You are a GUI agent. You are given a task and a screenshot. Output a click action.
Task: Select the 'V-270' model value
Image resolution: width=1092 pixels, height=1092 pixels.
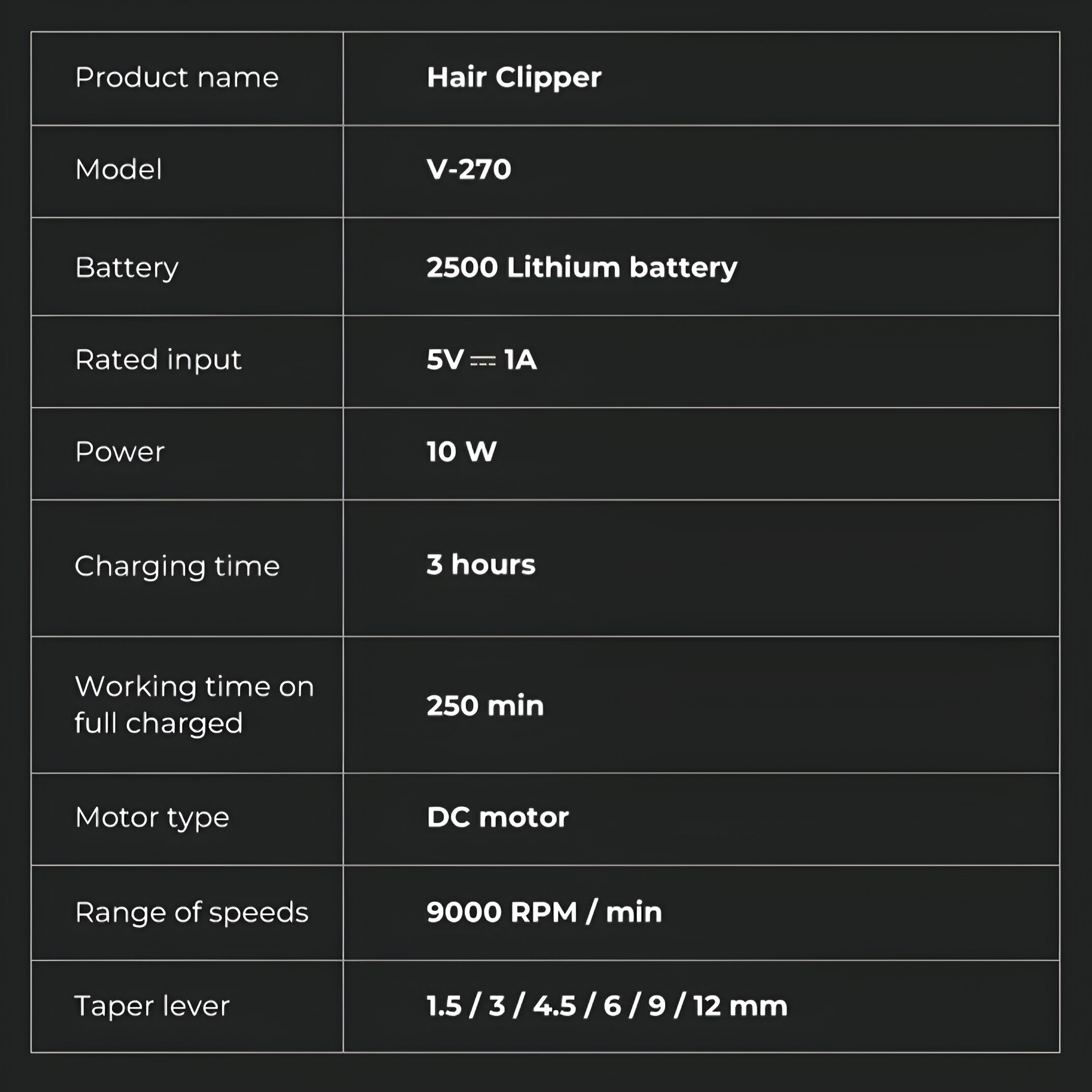469,170
